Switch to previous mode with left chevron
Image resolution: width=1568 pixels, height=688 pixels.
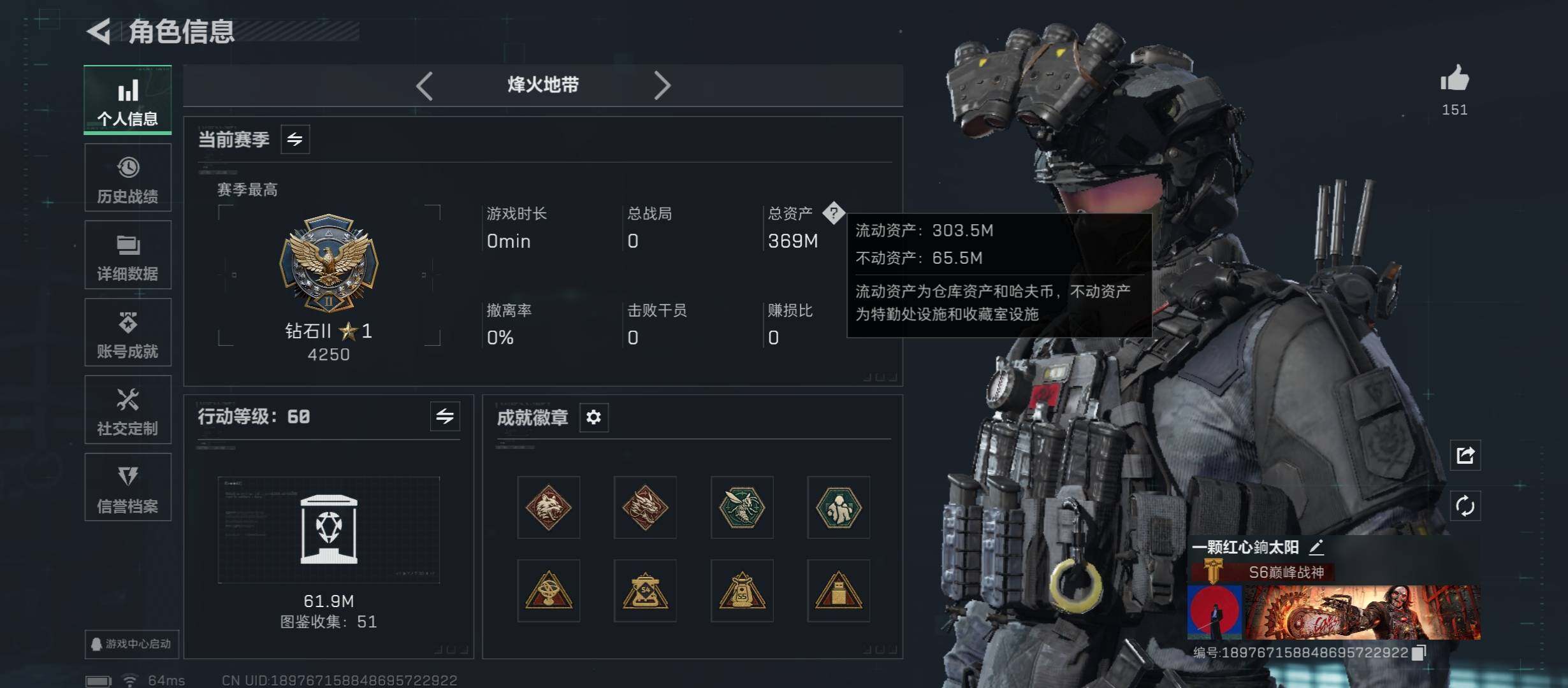(425, 85)
